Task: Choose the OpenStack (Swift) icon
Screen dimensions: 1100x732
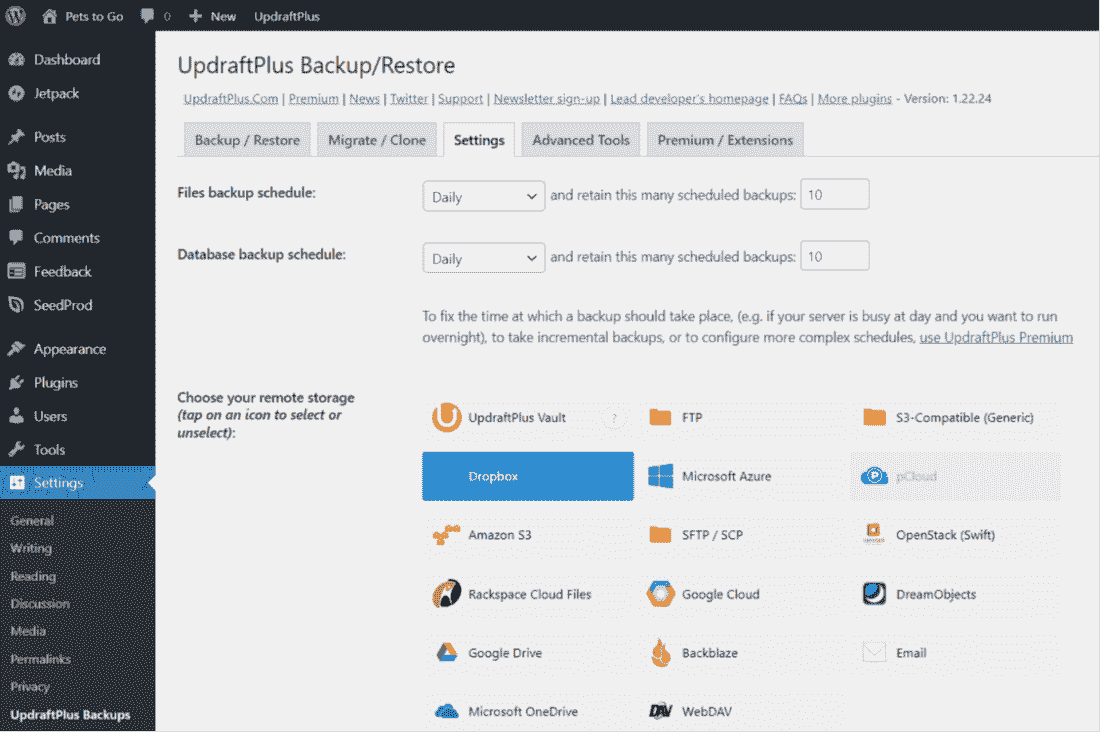Action: 874,534
